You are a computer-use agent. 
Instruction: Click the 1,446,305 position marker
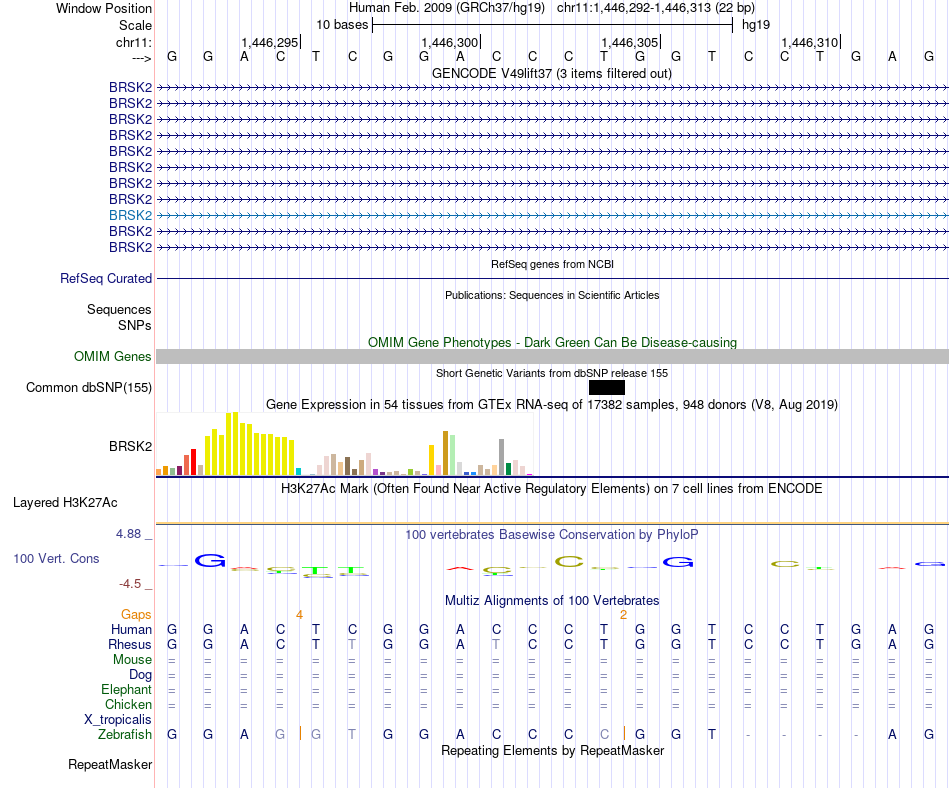pyautogui.click(x=630, y=42)
